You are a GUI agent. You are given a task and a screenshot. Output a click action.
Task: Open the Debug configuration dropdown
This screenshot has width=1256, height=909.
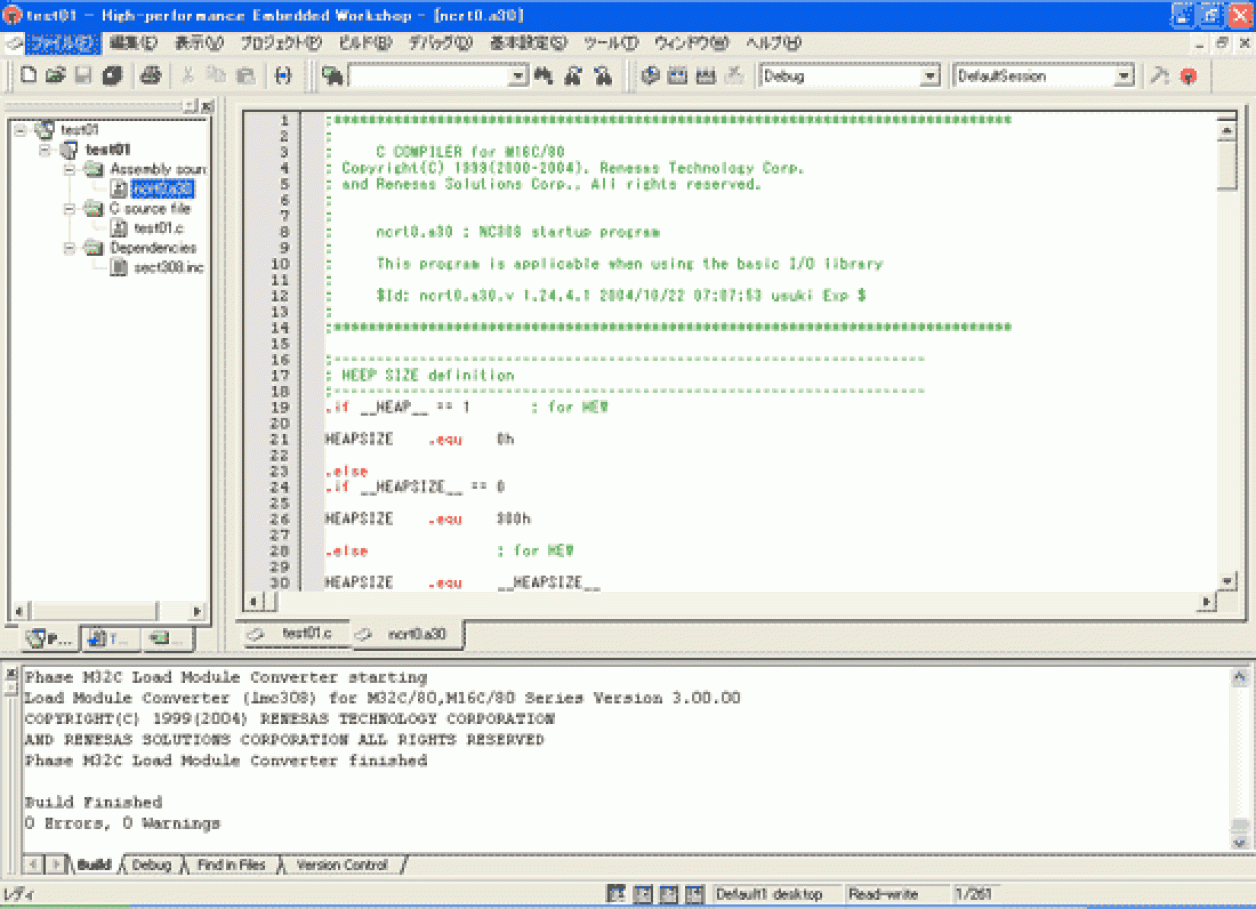[x=930, y=76]
